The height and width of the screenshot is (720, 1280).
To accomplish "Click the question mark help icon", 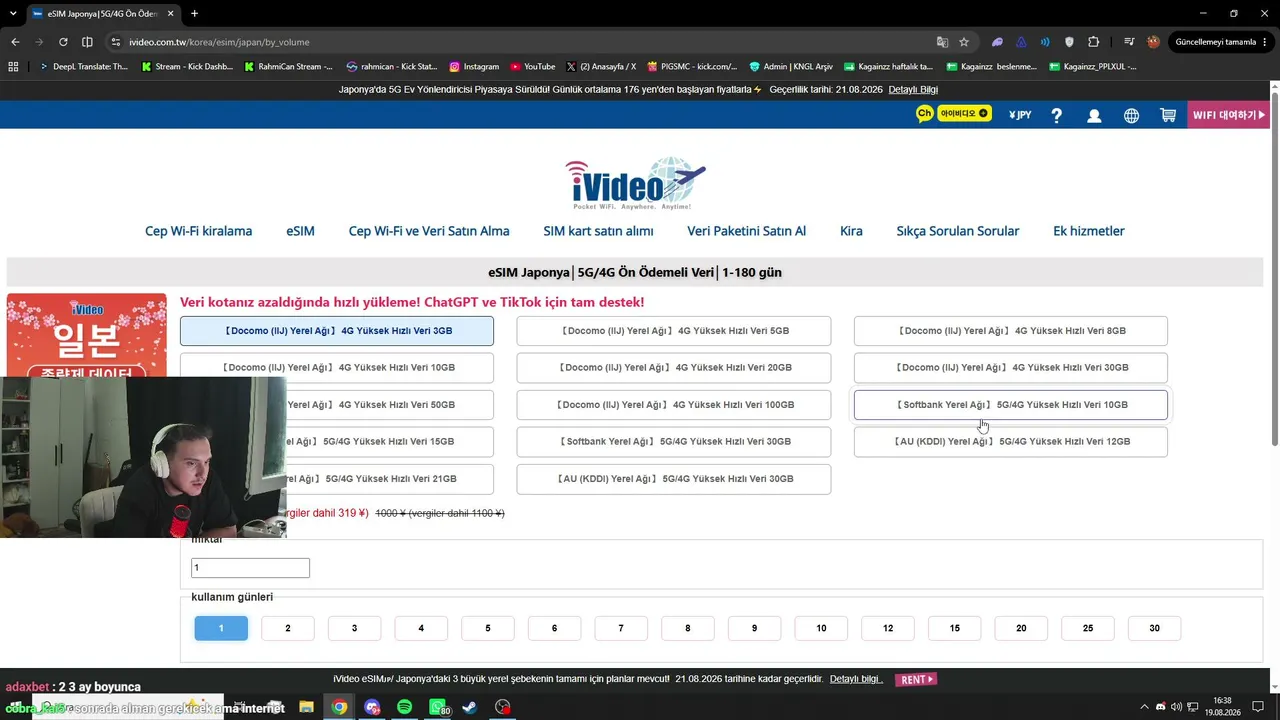I will 1056,115.
